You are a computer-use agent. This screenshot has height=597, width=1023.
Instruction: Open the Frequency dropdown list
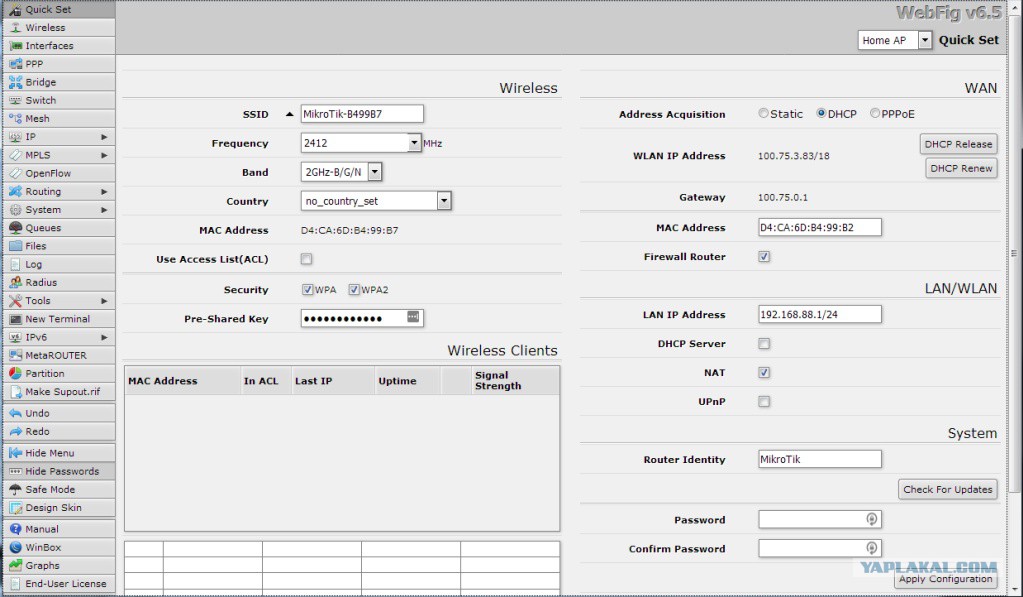point(414,143)
